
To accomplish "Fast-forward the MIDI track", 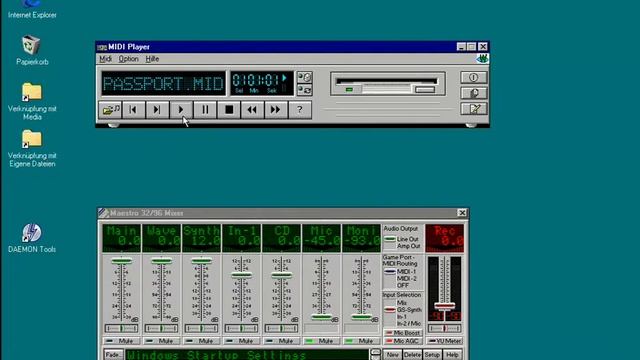I will (276, 110).
